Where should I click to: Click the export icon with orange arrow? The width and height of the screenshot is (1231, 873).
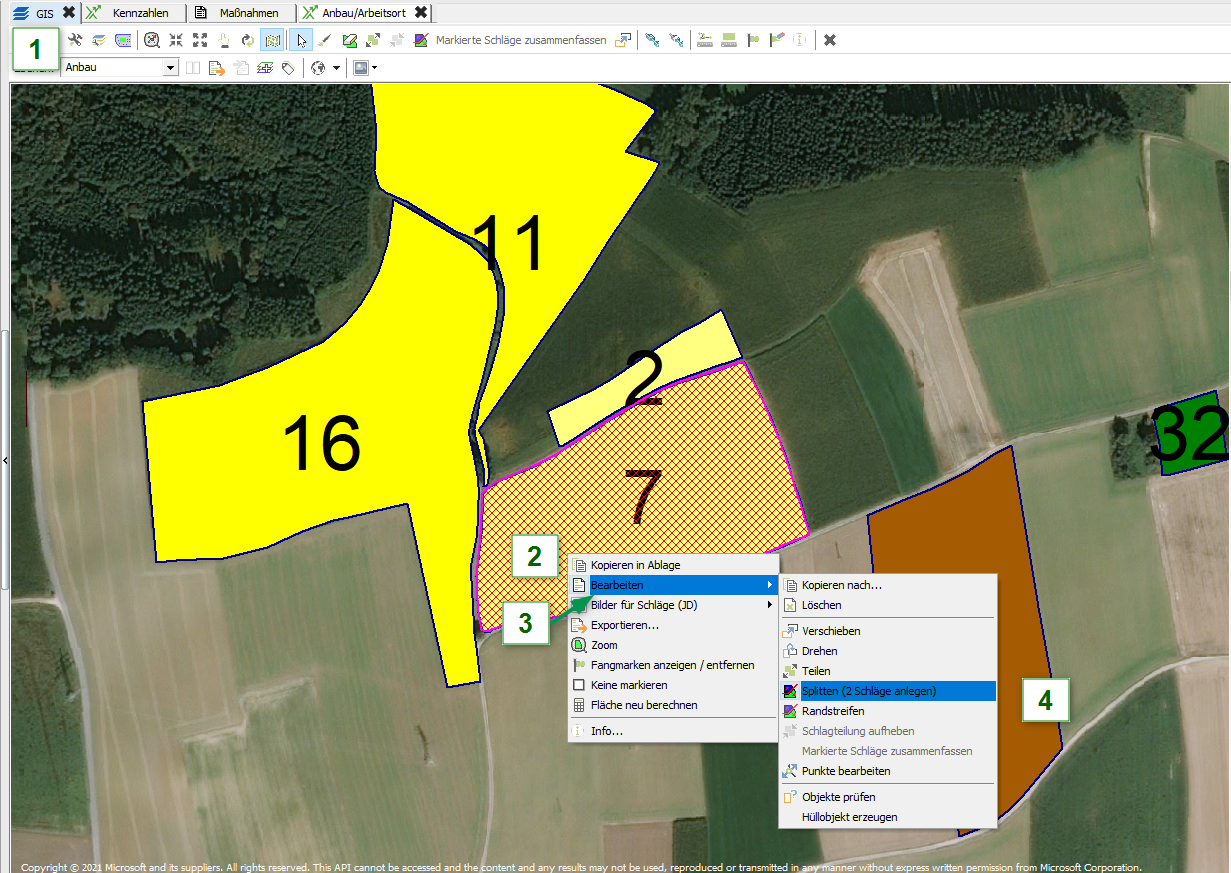[x=216, y=68]
